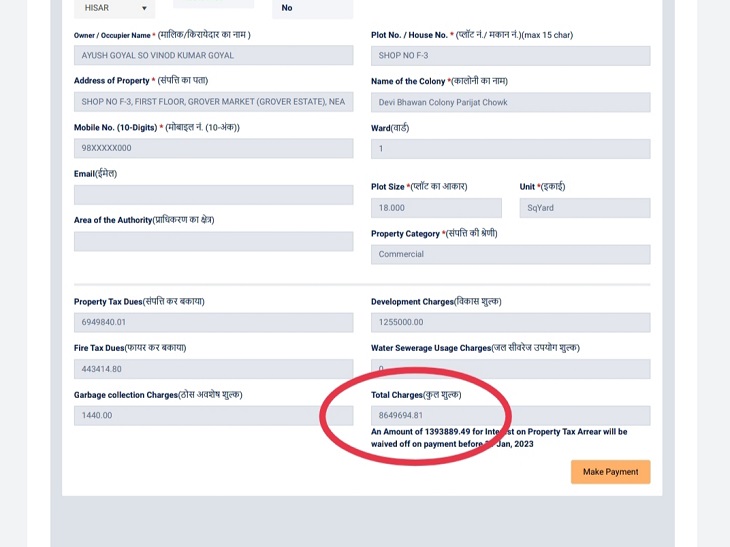This screenshot has width=730, height=547.
Task: Select the Mobile No. input field
Action: [x=213, y=148]
